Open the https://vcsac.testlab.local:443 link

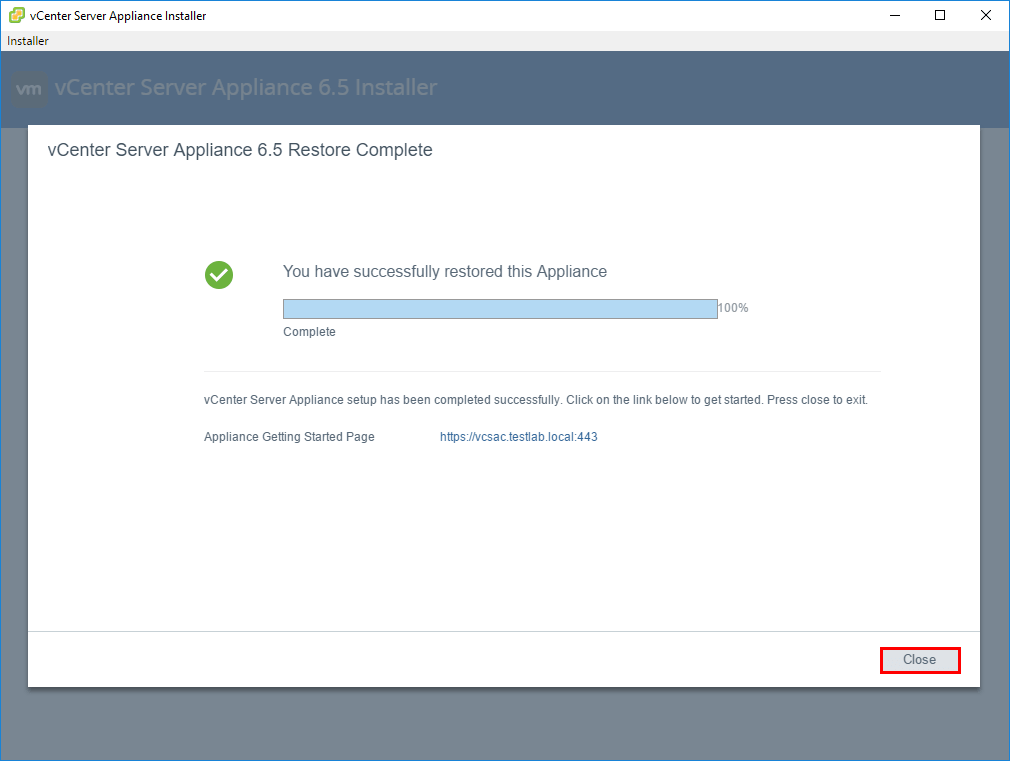tap(519, 437)
